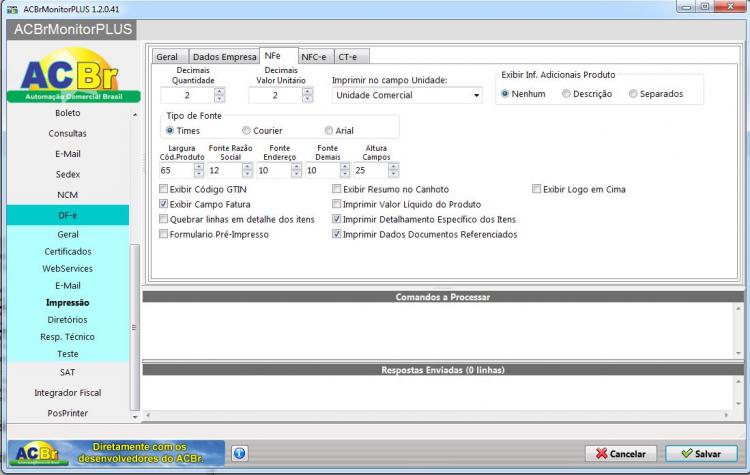This screenshot has height=475, width=750.
Task: Click the Largura Cód.Produto input field
Action: 176,170
